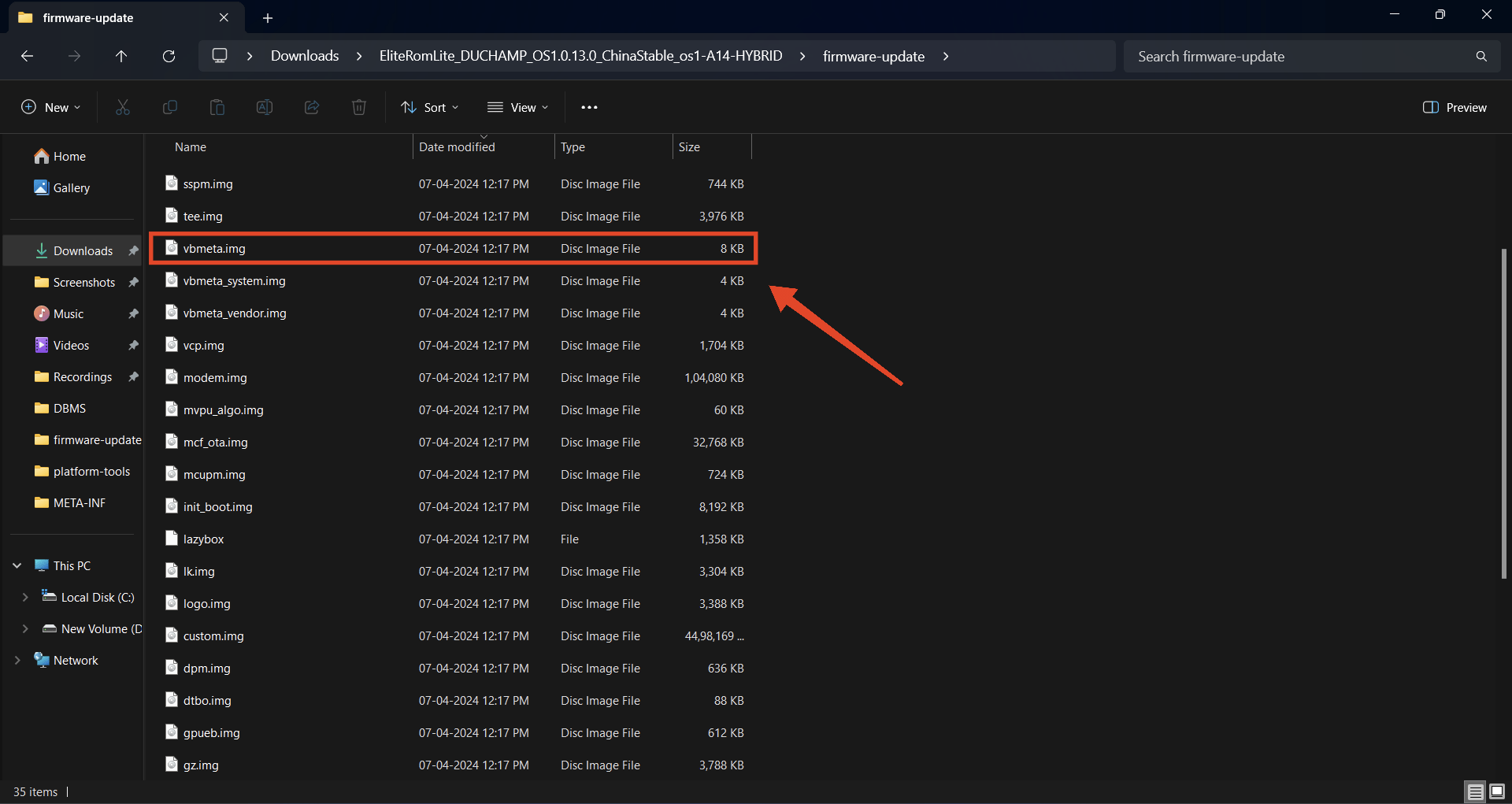Open the View dropdown menu
Screen dimensions: 1512x804
tap(517, 108)
